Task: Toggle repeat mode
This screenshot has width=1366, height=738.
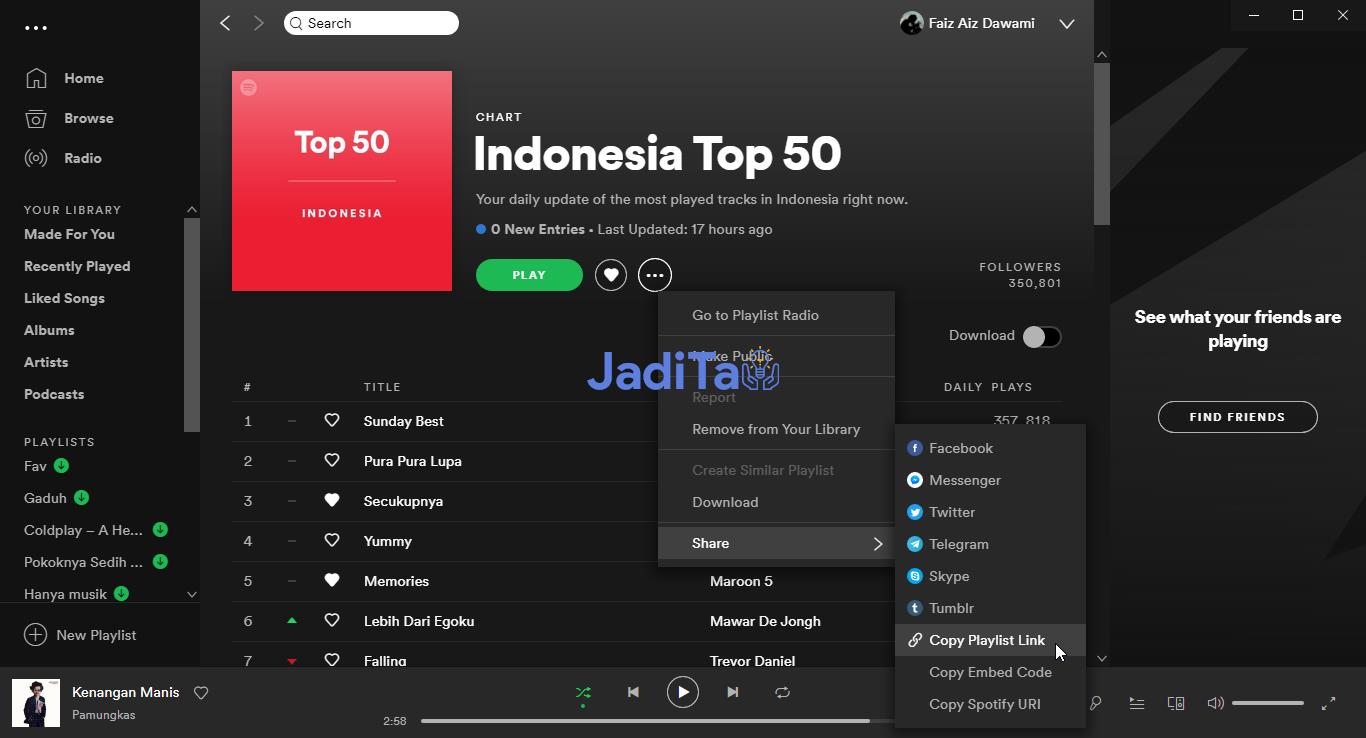Action: coord(783,692)
